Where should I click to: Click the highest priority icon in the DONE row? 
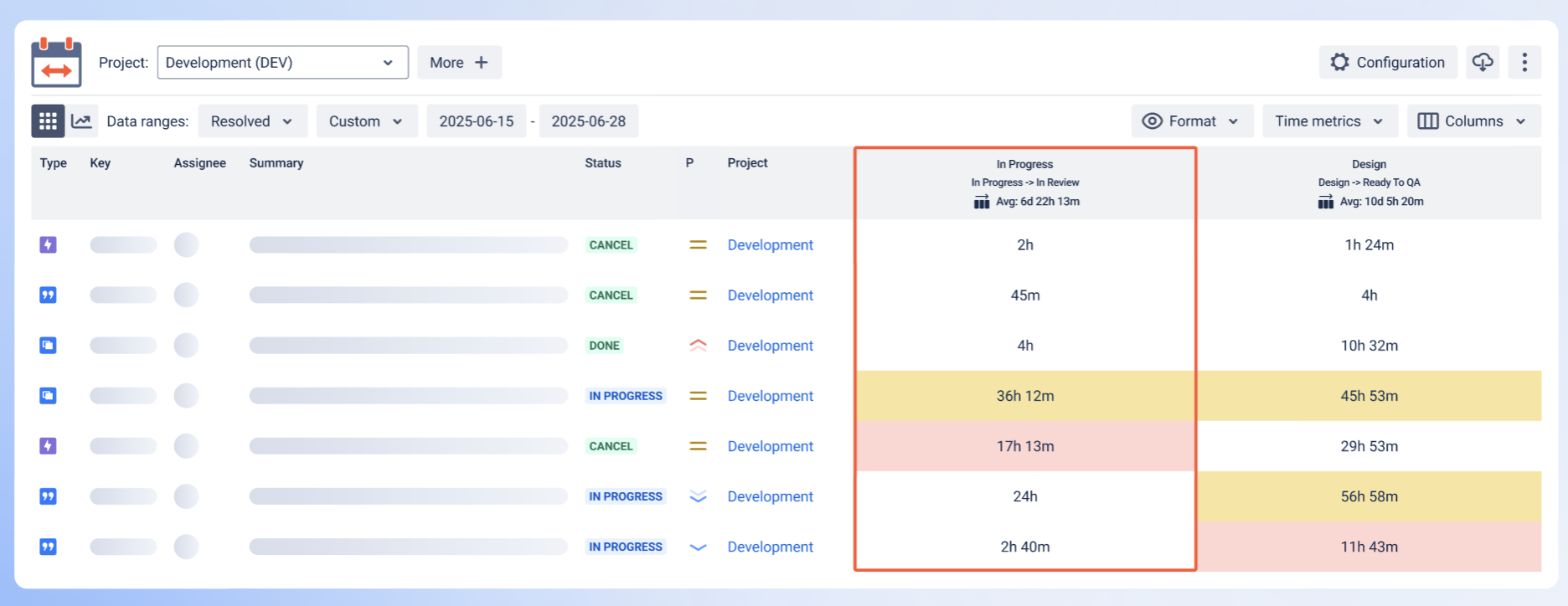[698, 345]
